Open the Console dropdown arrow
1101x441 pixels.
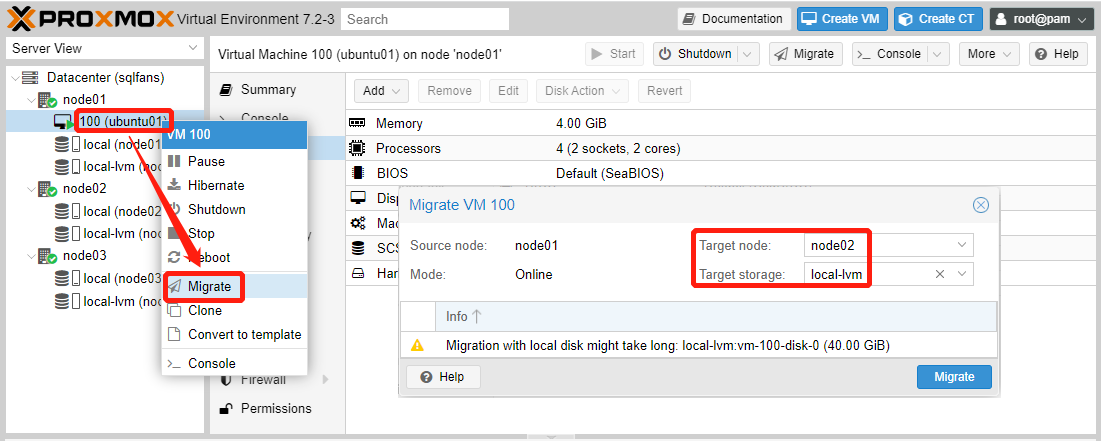937,54
